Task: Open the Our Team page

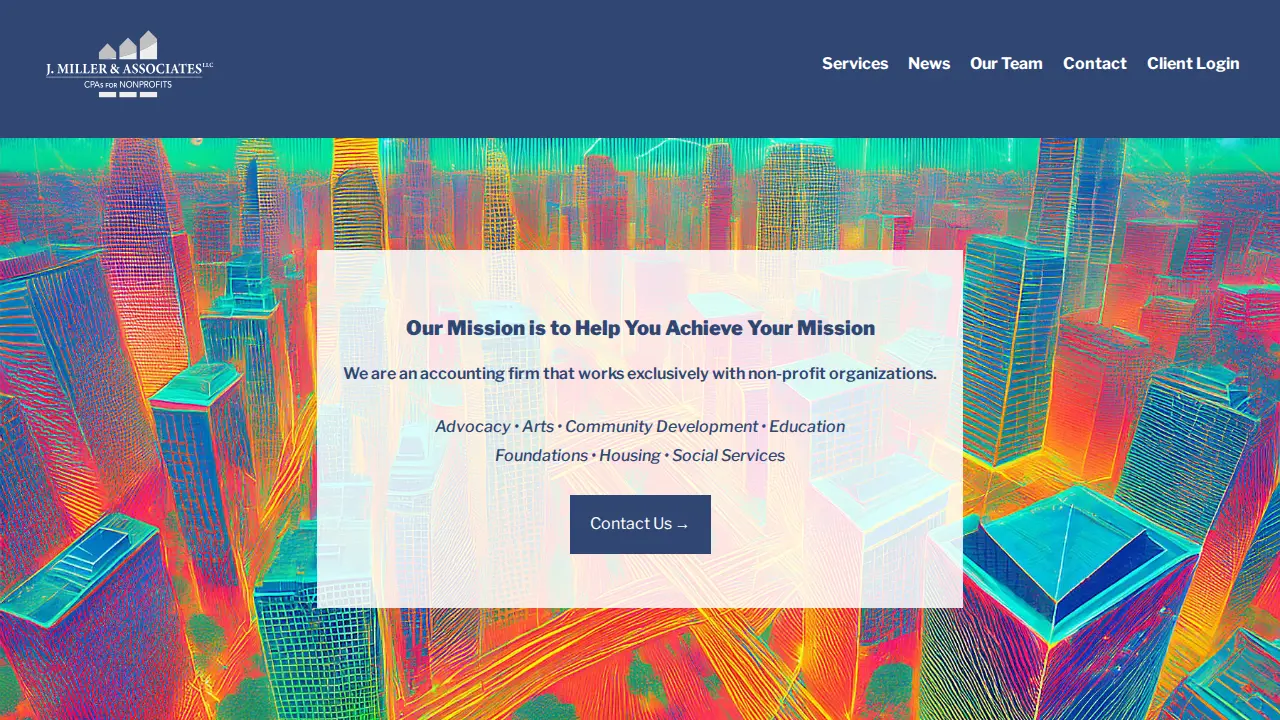Action: point(1006,64)
